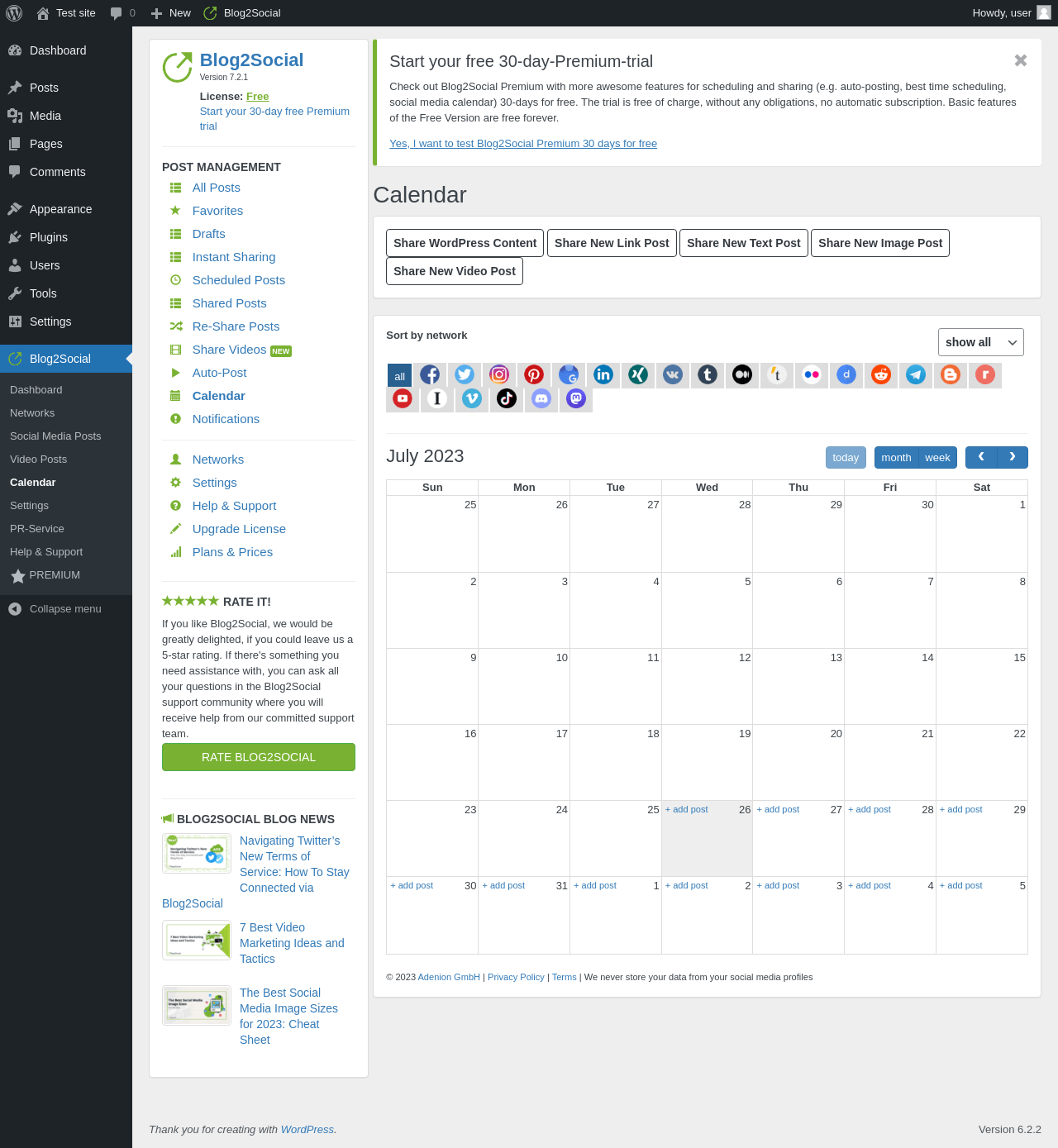Open Auto-Post in Post Management
The image size is (1058, 1148).
point(219,373)
